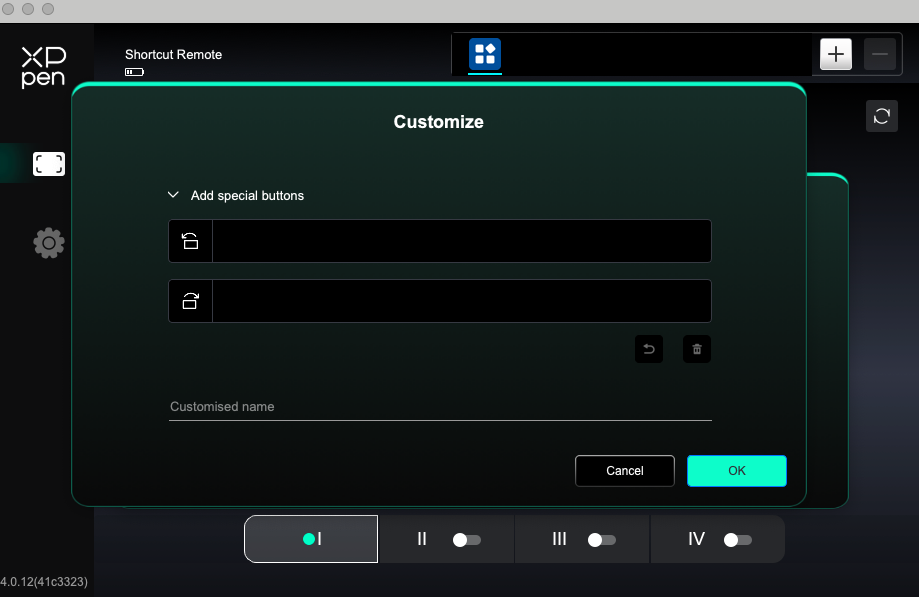The image size is (919, 597).
Task: Remove application with the minus button
Action: (880, 54)
